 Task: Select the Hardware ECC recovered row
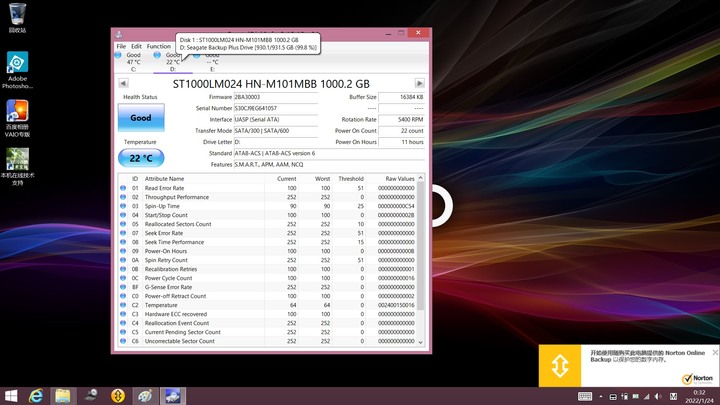point(267,314)
